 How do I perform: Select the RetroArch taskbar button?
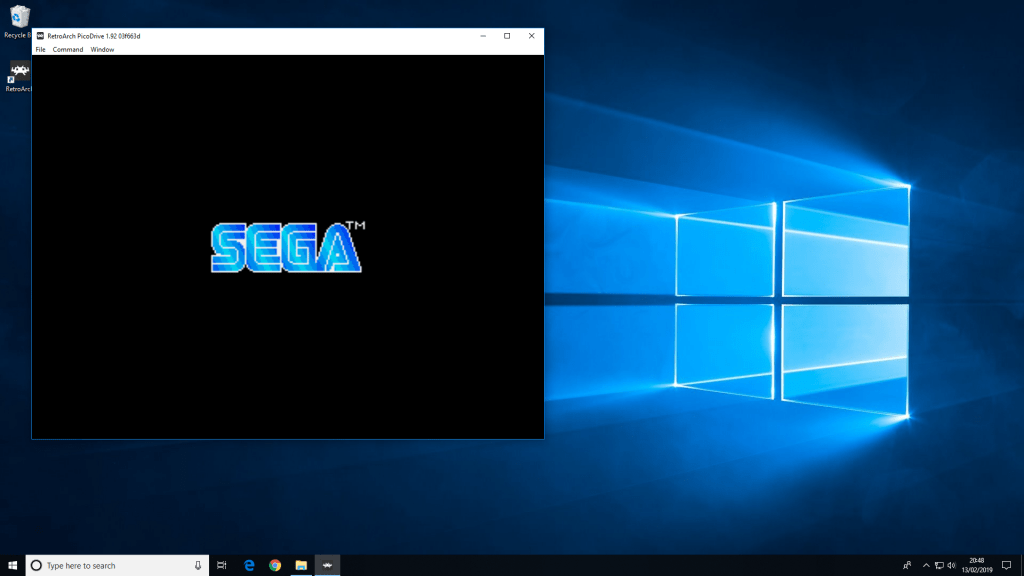click(327, 566)
